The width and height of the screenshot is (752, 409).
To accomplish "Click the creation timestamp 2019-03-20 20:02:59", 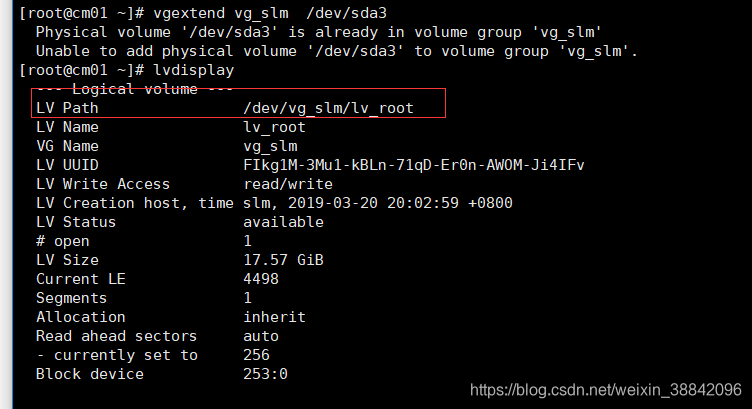I will coord(373,203).
